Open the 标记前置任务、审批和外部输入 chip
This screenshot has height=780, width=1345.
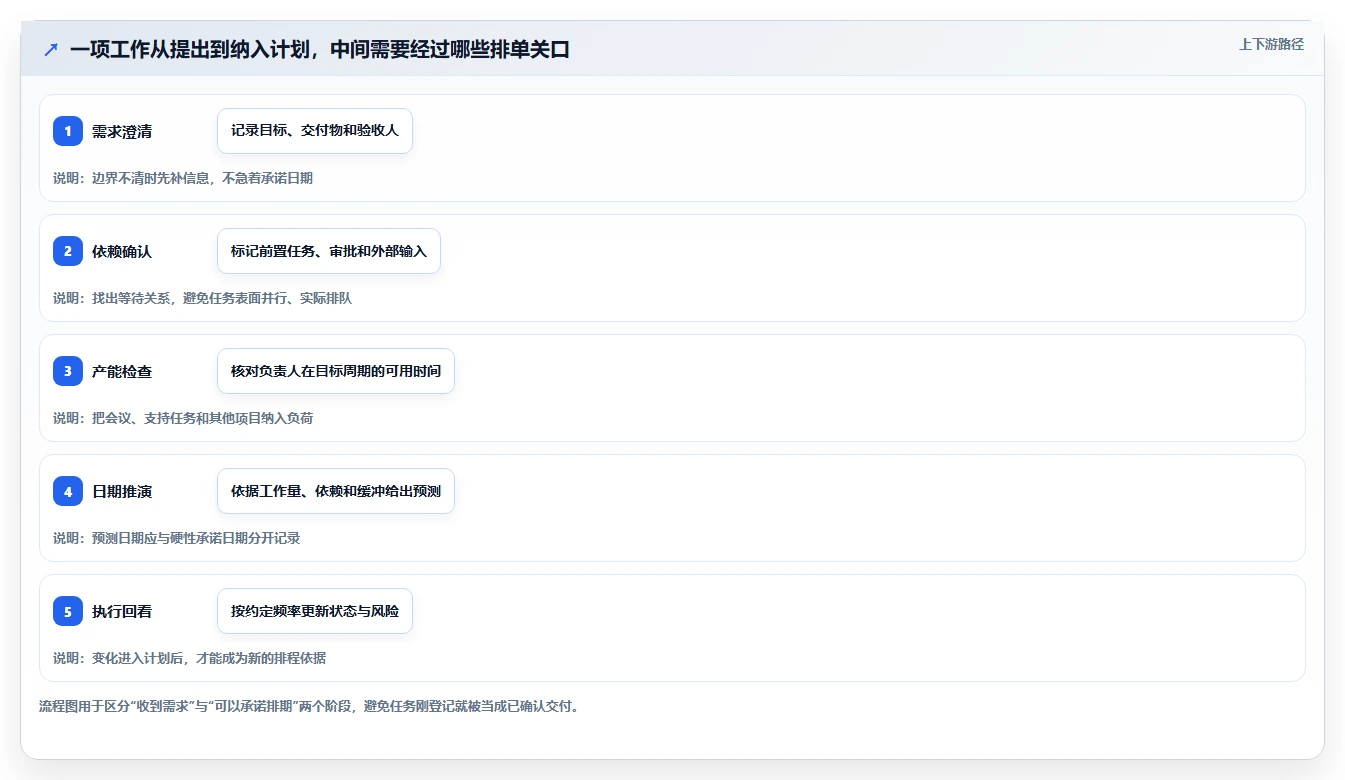click(329, 251)
